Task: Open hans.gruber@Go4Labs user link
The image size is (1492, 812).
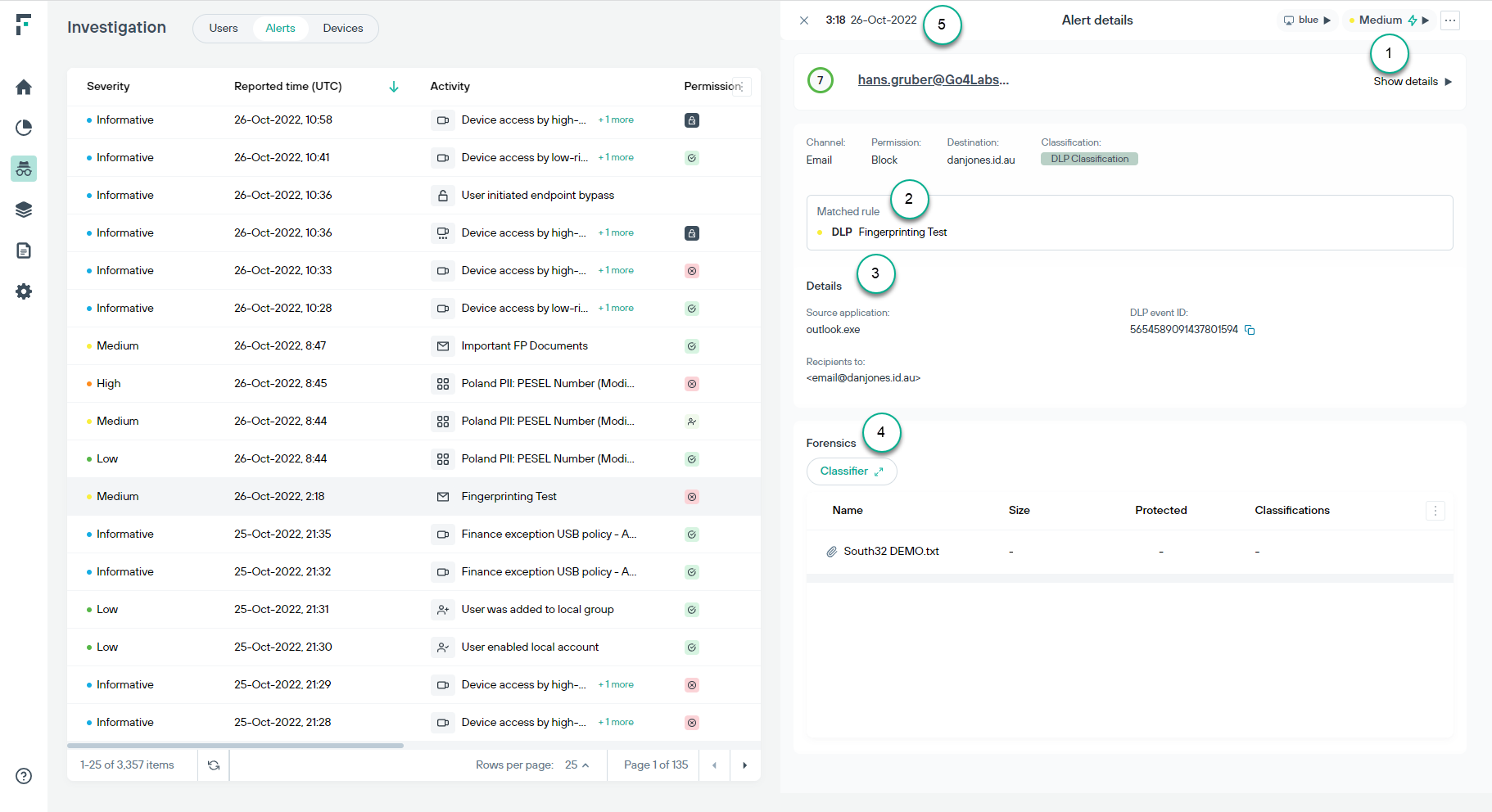Action: (934, 80)
